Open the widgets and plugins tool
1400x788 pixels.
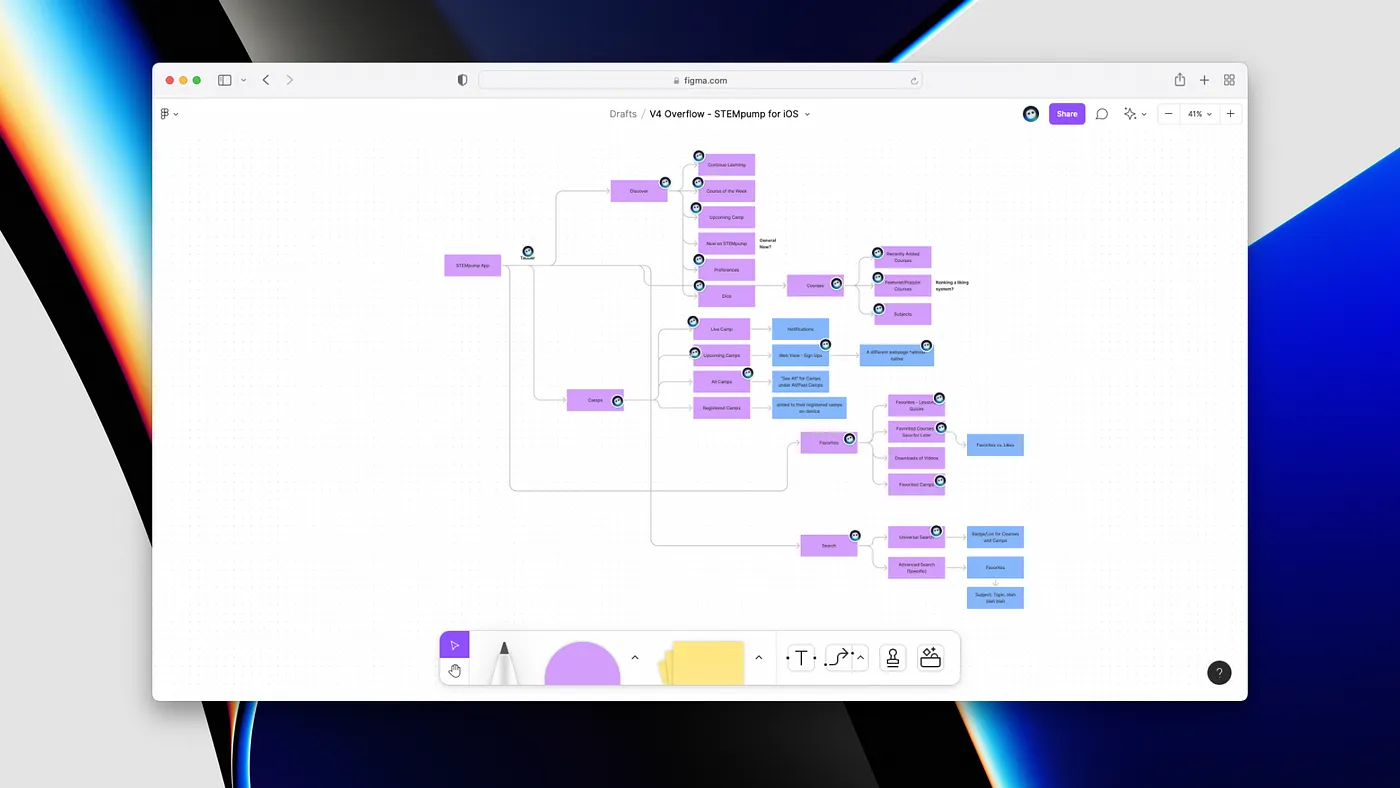931,658
